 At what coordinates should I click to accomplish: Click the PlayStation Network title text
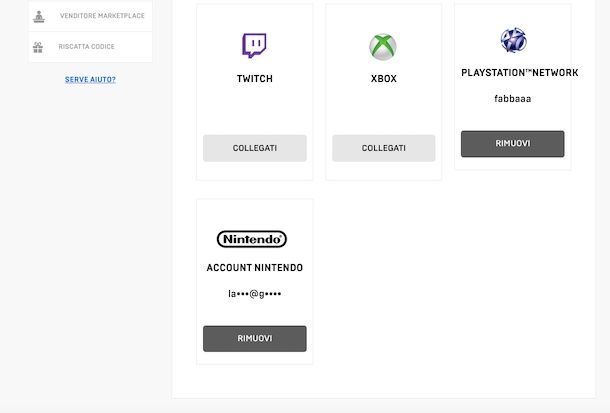(519, 73)
